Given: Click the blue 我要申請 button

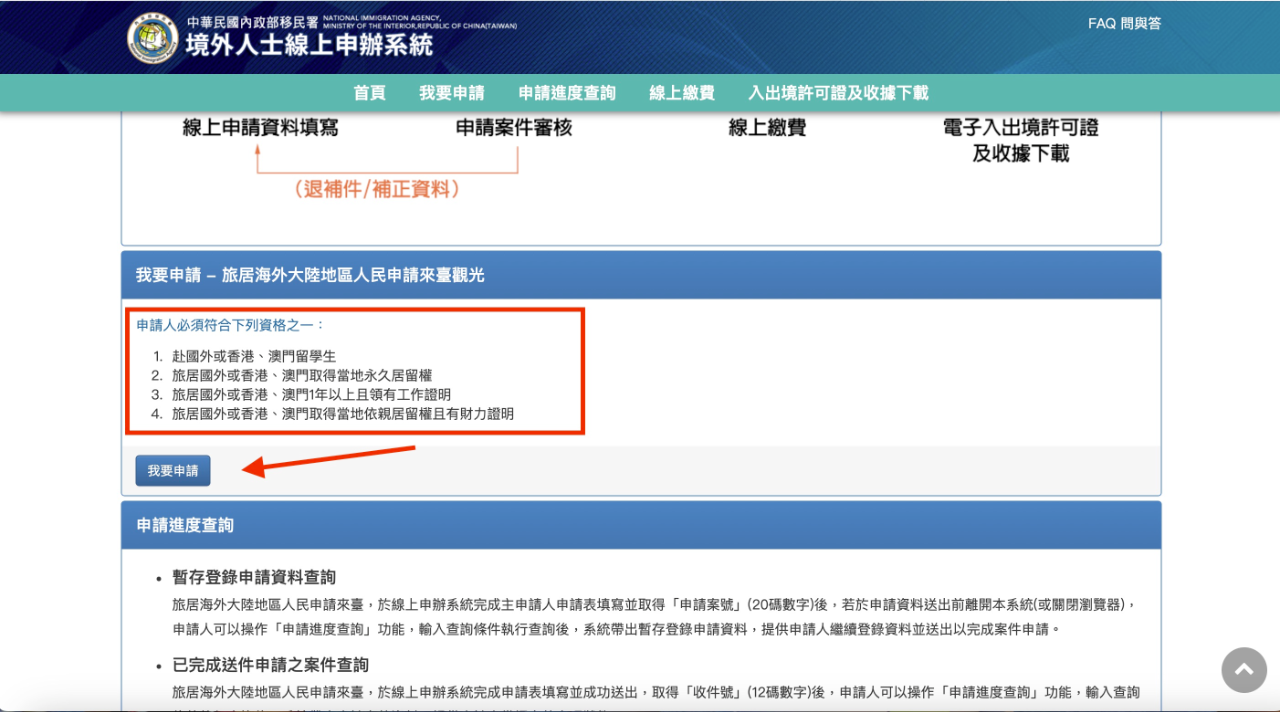Looking at the screenshot, I should pos(173,470).
